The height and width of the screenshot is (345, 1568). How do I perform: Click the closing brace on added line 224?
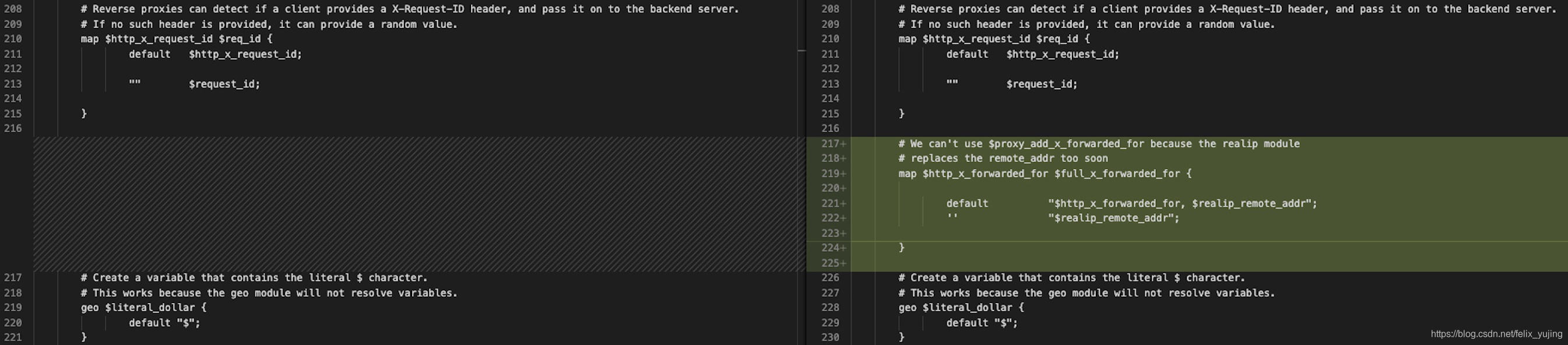pos(902,248)
